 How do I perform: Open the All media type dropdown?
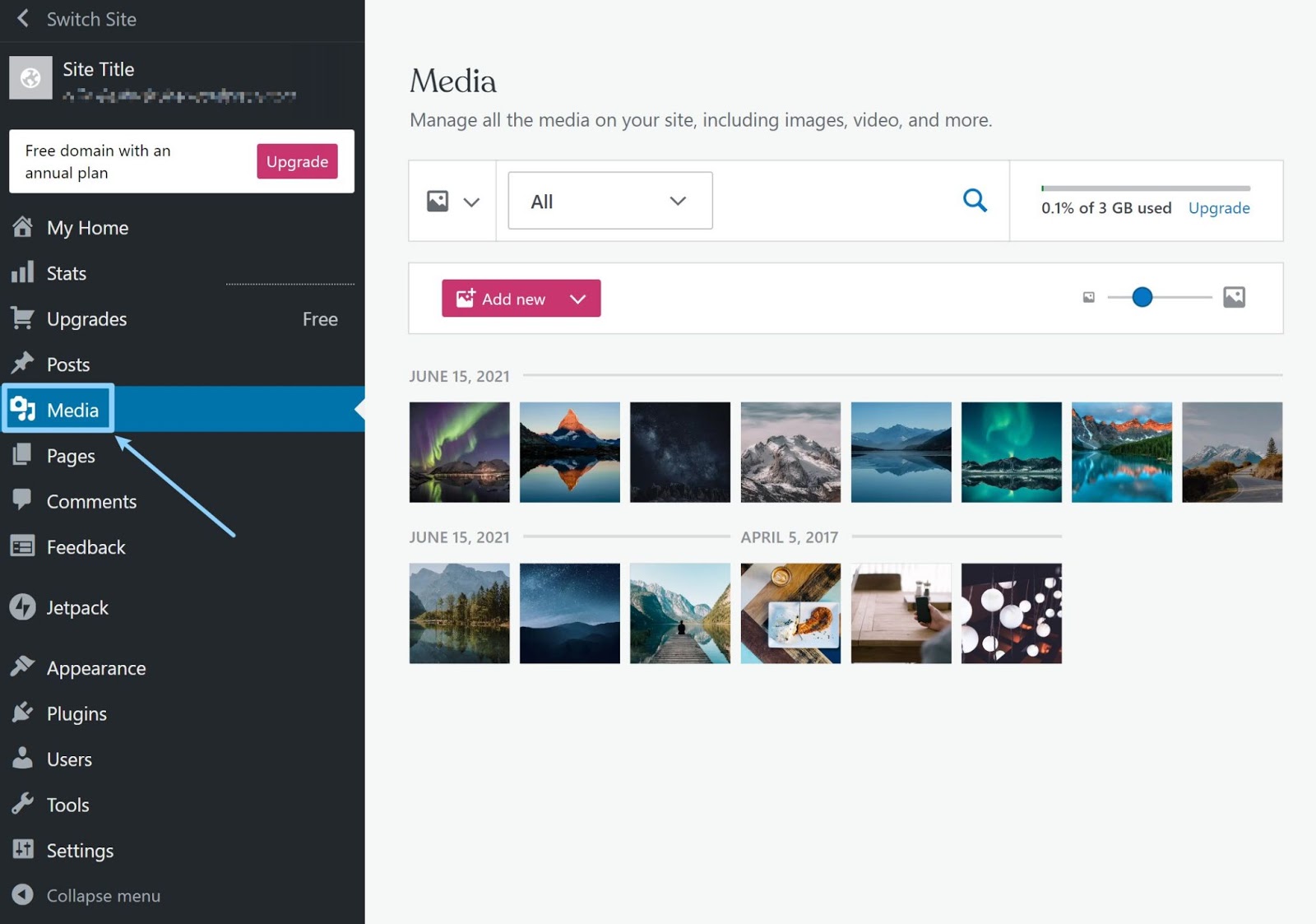(x=608, y=200)
